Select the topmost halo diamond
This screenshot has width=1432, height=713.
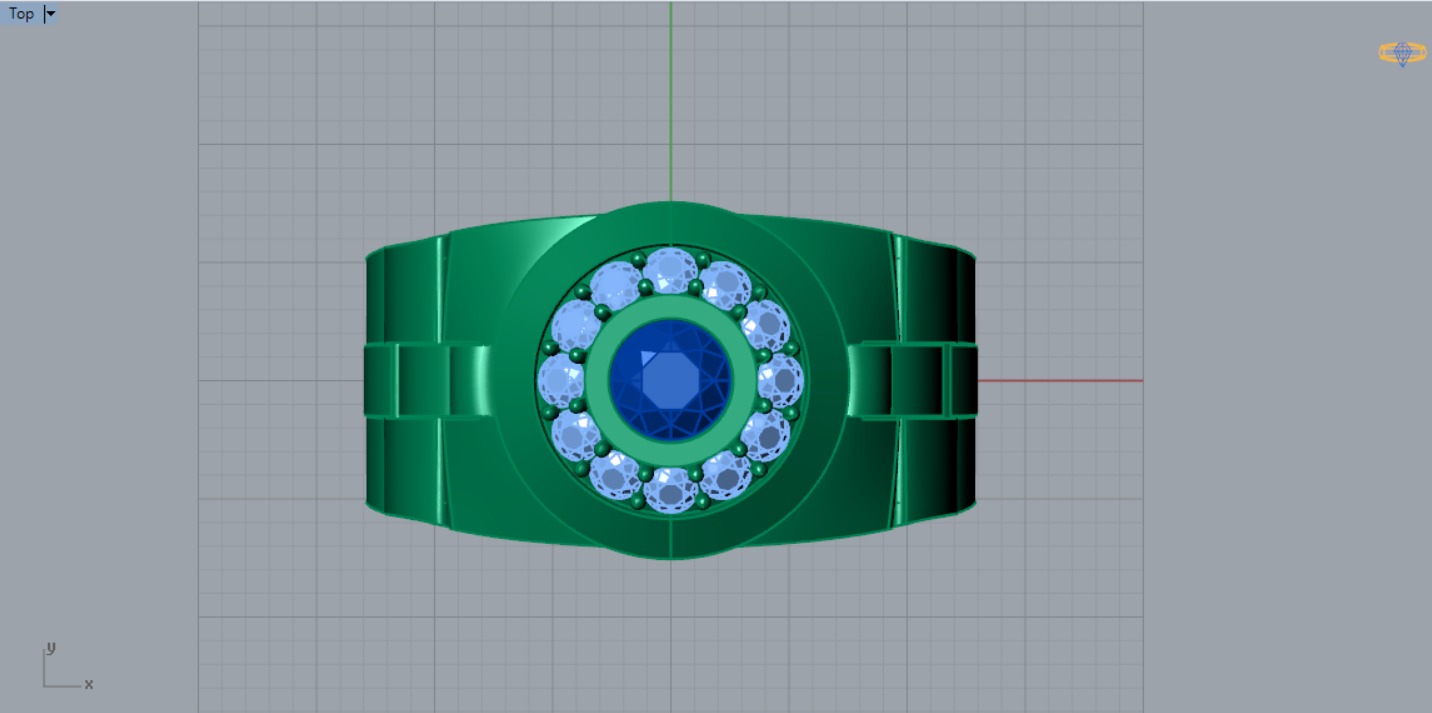click(x=670, y=271)
